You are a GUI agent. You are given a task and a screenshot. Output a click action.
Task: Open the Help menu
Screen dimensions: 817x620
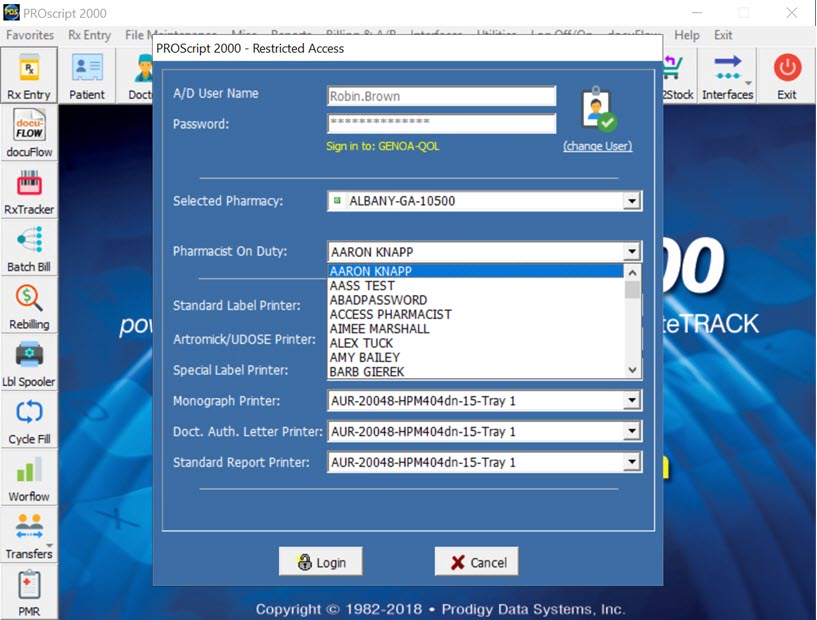(687, 35)
